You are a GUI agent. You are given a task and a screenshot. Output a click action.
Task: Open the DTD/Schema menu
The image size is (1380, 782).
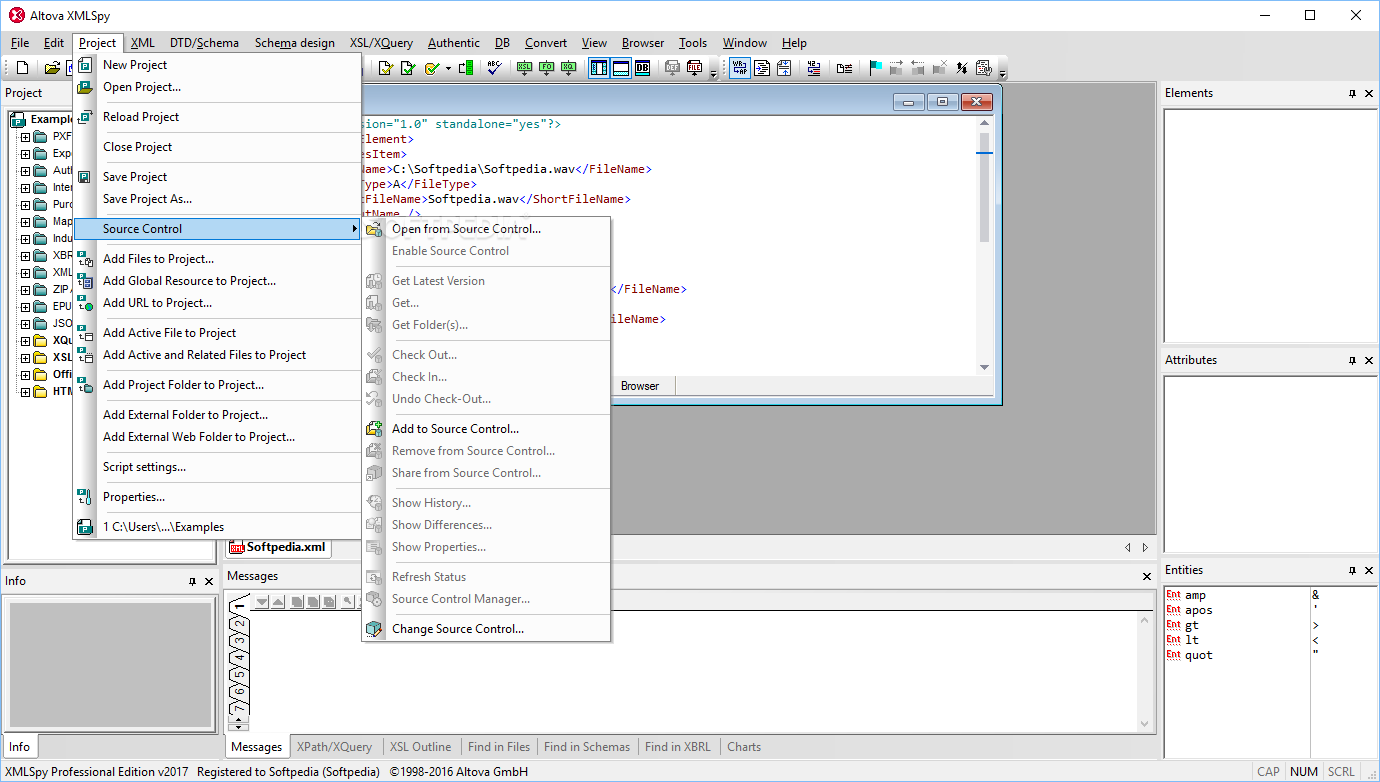point(204,43)
